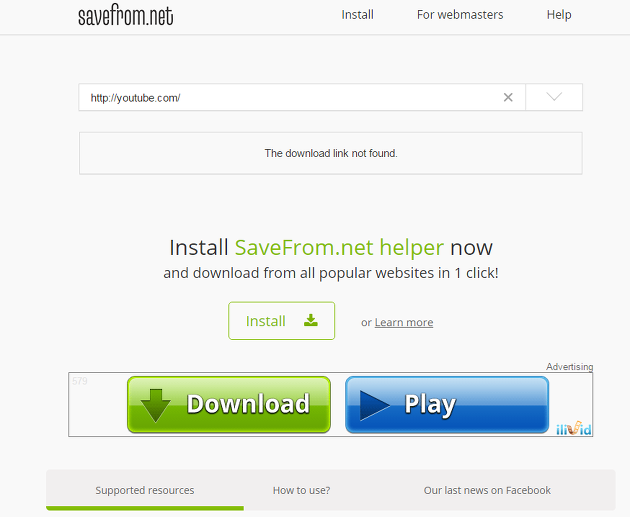Image resolution: width=630 pixels, height=517 pixels.
Task: Click the green Download ad button
Action: coord(229,405)
